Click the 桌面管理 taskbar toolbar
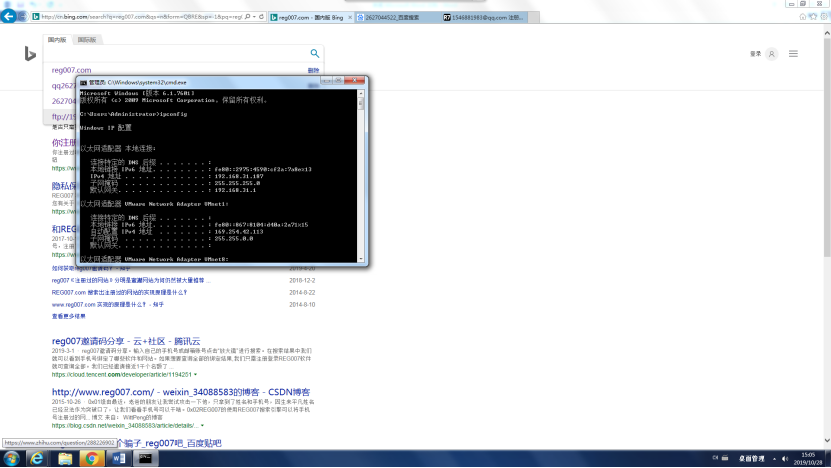This screenshot has width=831, height=468. [x=752, y=458]
